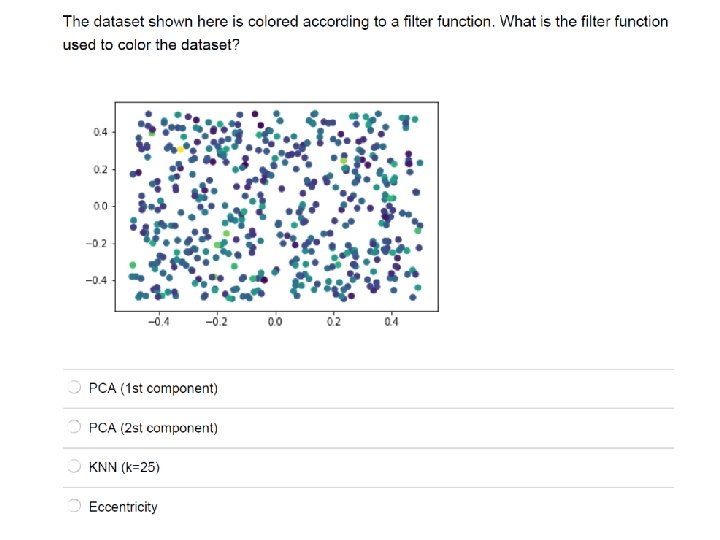Mark the KNN (k=25) radio button
Viewport: 720px width, 540px height.
tap(74, 467)
